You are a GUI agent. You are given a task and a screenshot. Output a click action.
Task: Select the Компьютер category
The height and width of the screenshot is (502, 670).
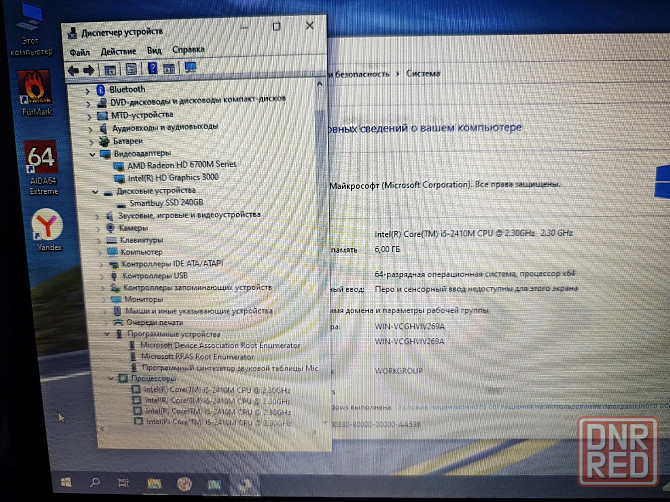[x=141, y=252]
